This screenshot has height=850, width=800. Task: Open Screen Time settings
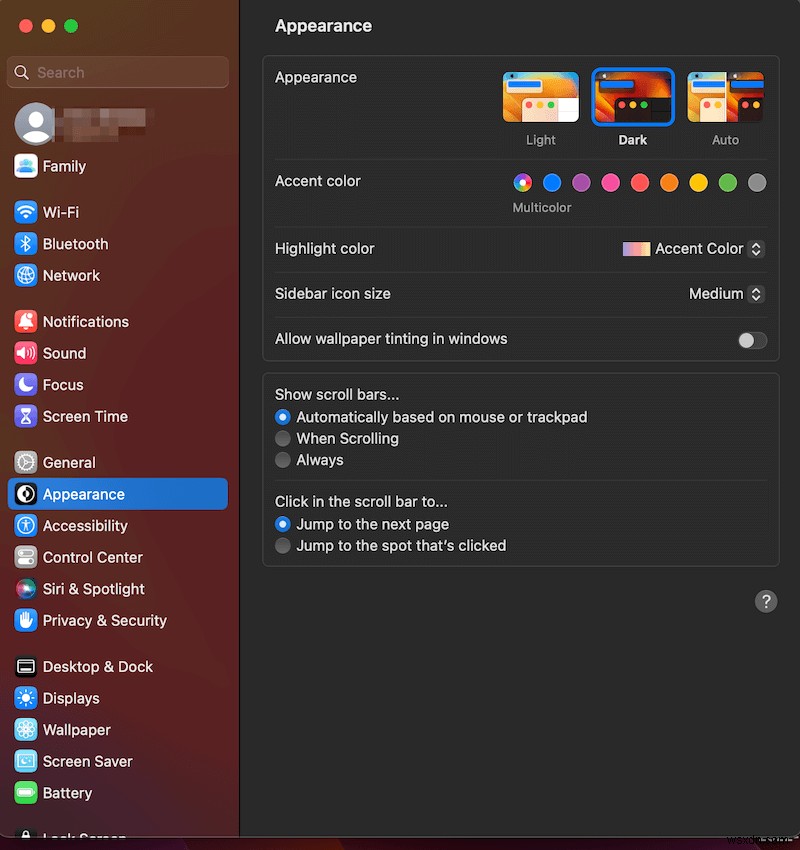point(84,416)
